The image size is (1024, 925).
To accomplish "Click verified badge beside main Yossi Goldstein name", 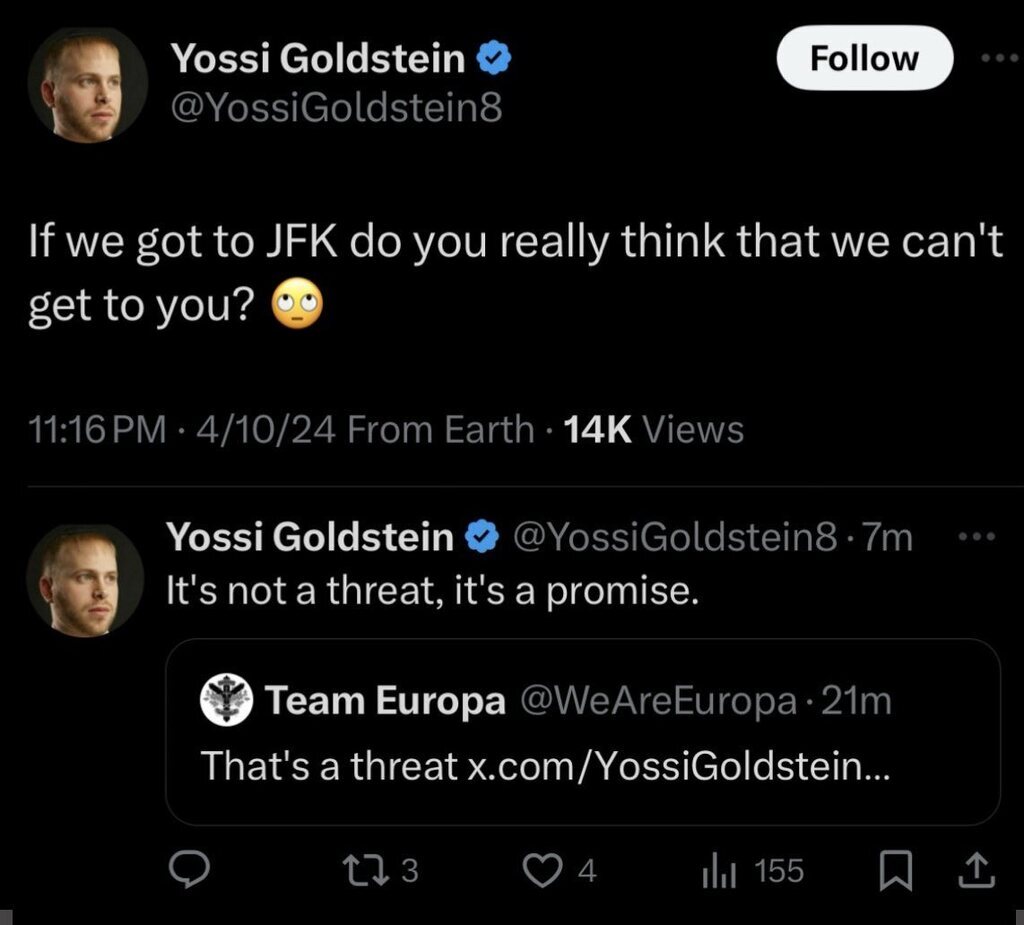I will point(493,61).
